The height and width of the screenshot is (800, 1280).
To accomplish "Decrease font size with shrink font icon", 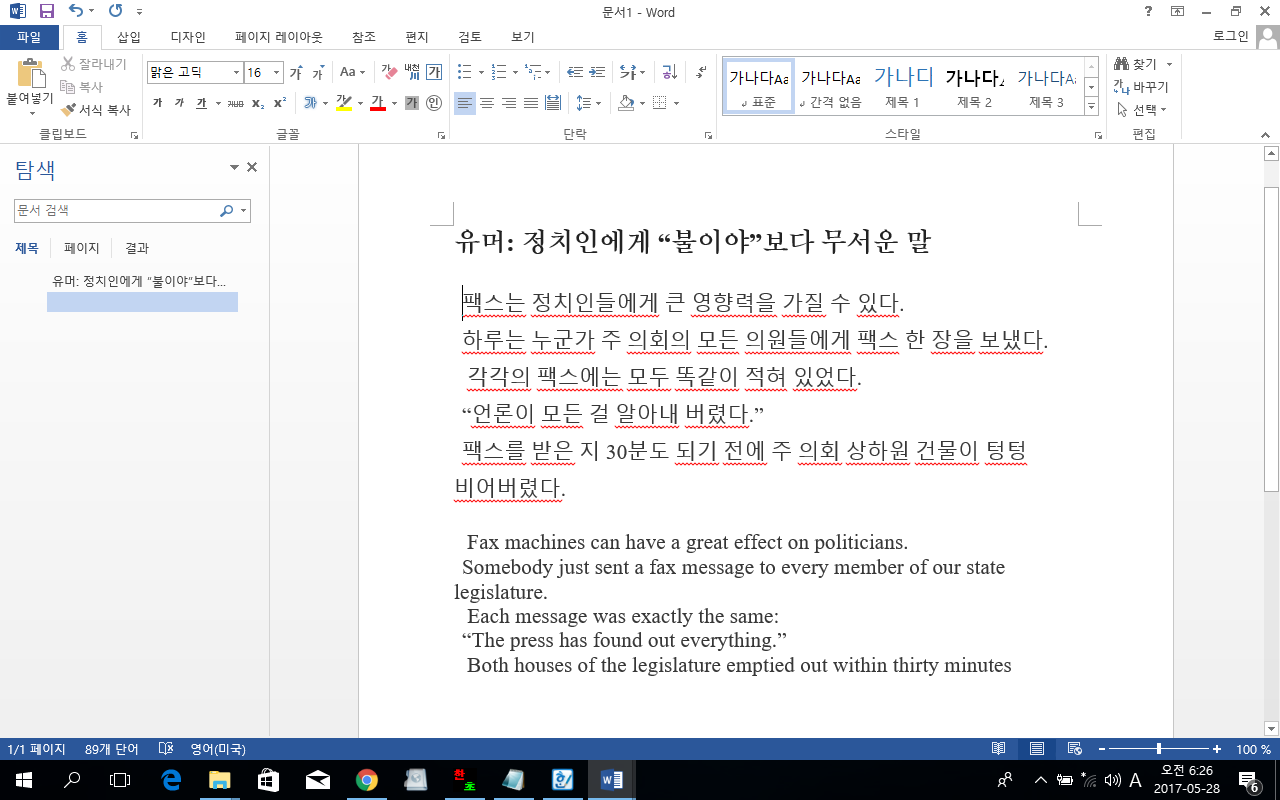I will click(x=318, y=72).
